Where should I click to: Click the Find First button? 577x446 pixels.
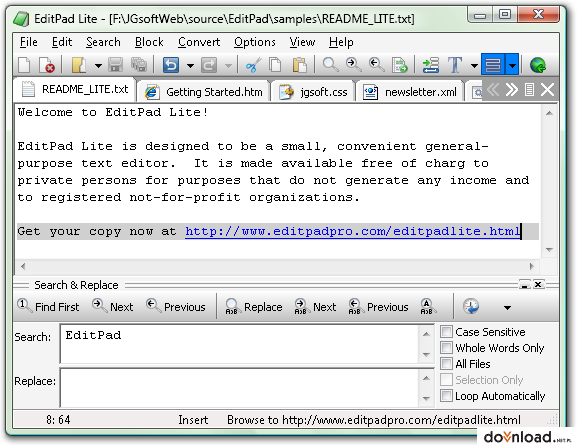48,306
